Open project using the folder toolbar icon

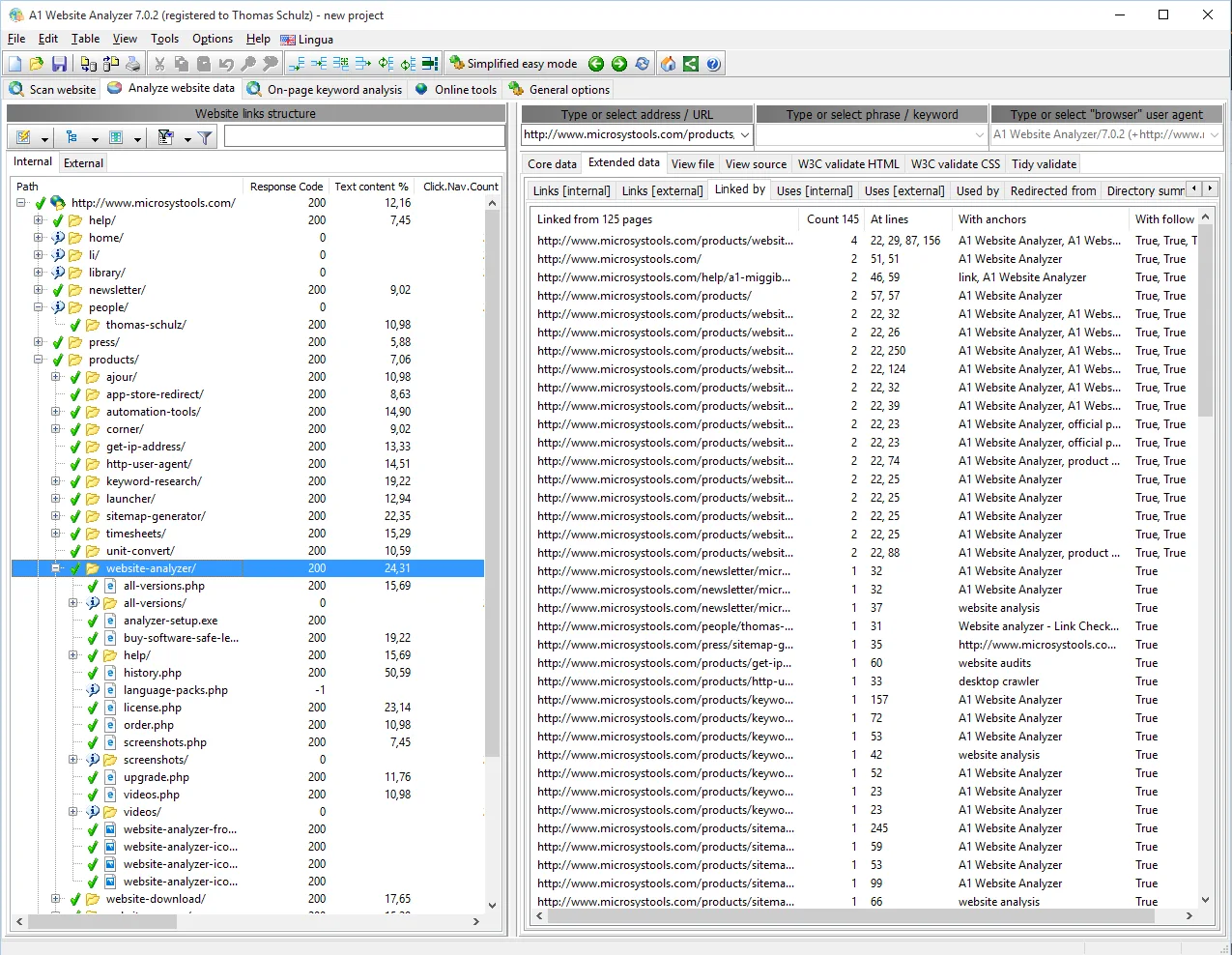[37, 64]
